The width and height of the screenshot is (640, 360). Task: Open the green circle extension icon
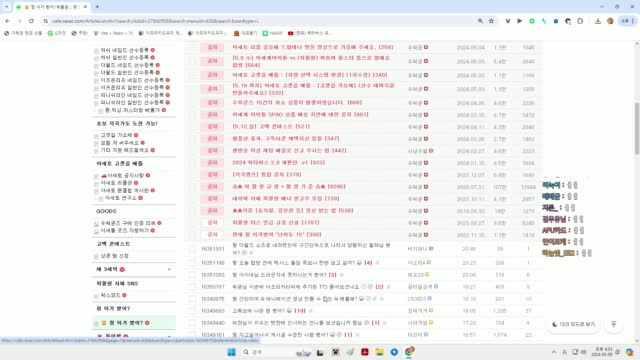[532, 21]
